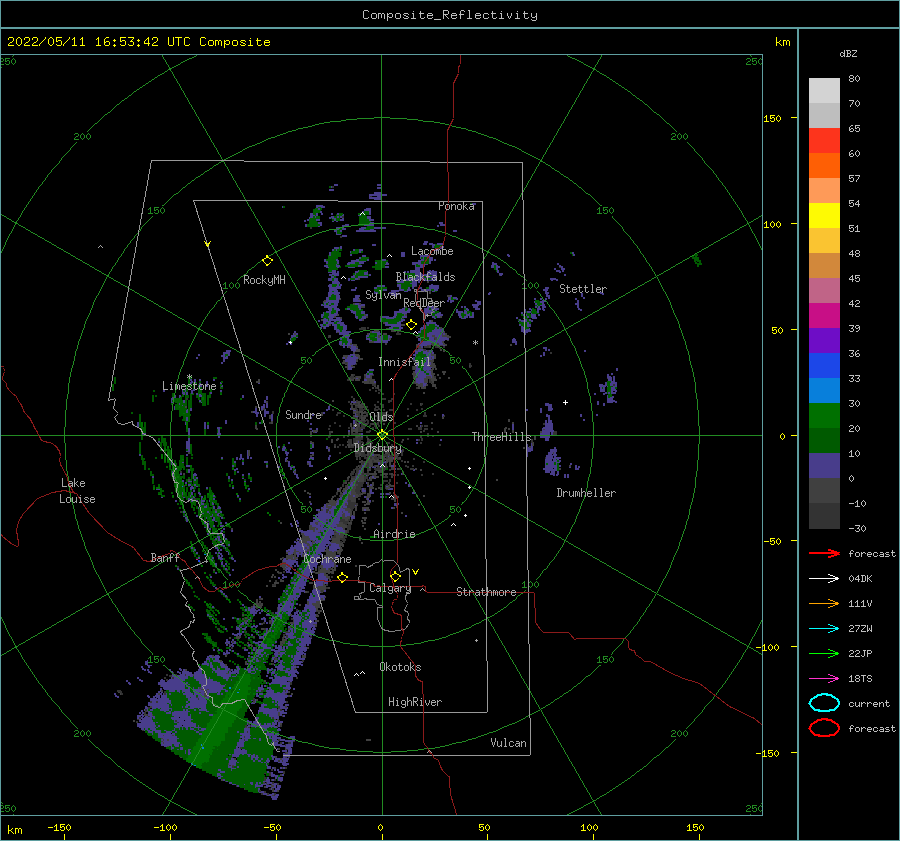Click the red forecast ellipse icon

click(824, 728)
